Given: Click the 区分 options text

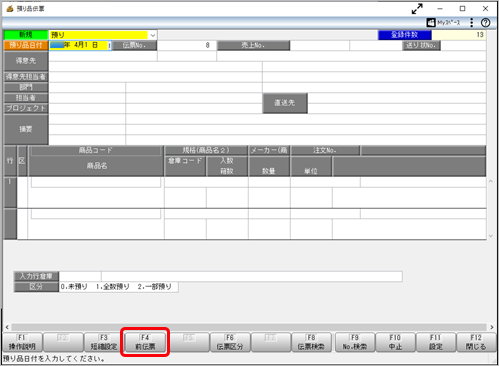Looking at the screenshot, I should 116,287.
